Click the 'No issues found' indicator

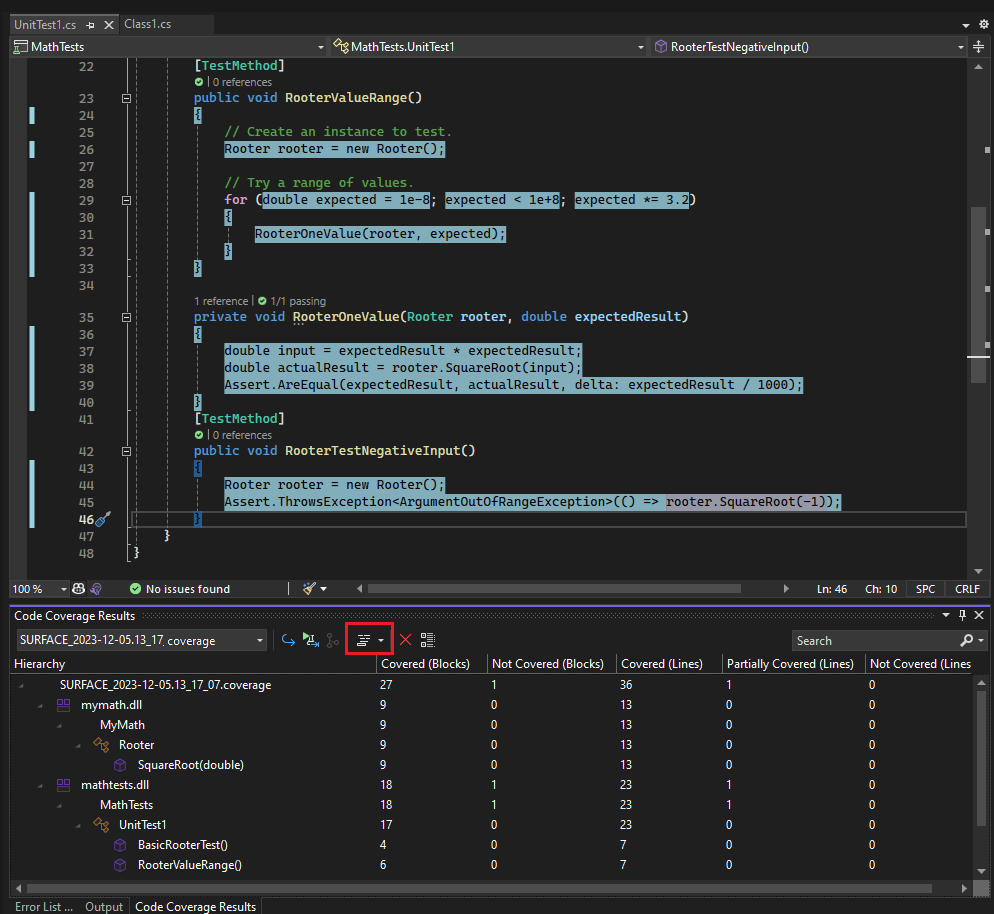click(180, 589)
